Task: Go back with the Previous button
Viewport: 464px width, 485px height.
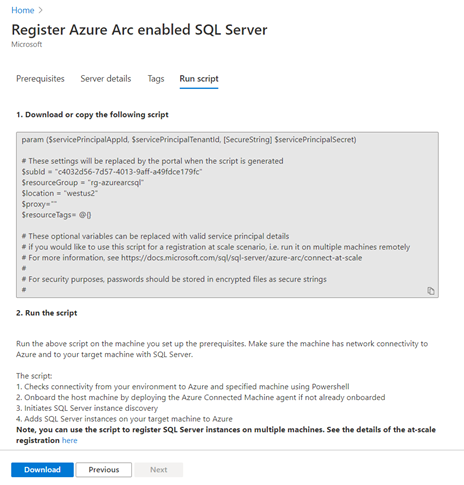Action: click(104, 470)
